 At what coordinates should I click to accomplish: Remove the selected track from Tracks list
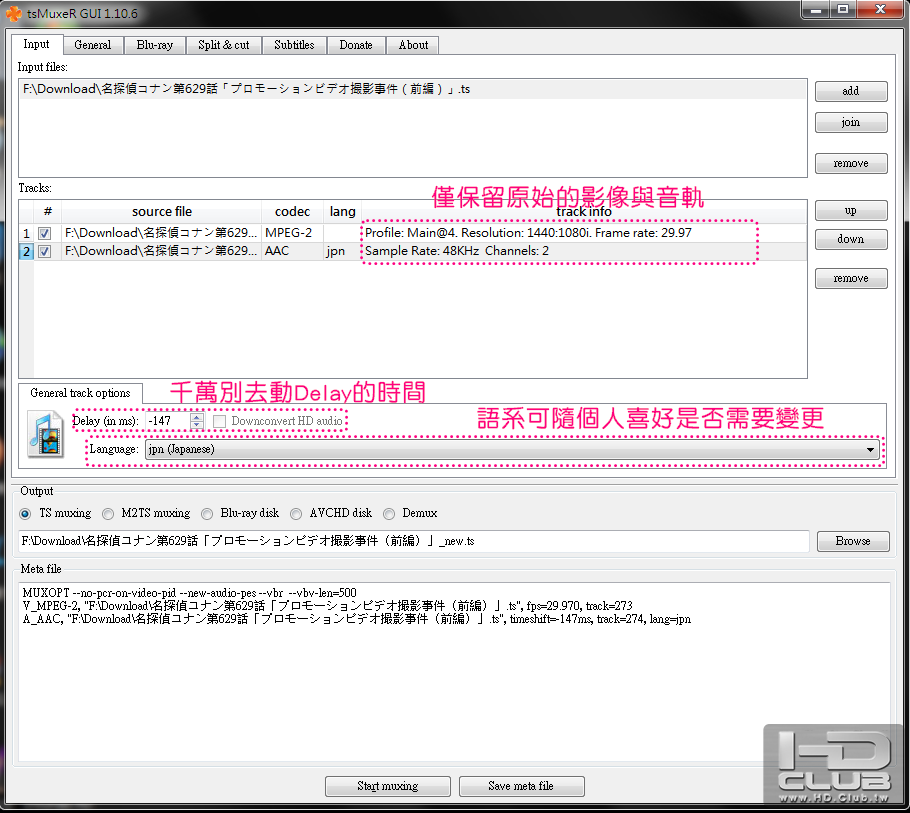pyautogui.click(x=851, y=279)
